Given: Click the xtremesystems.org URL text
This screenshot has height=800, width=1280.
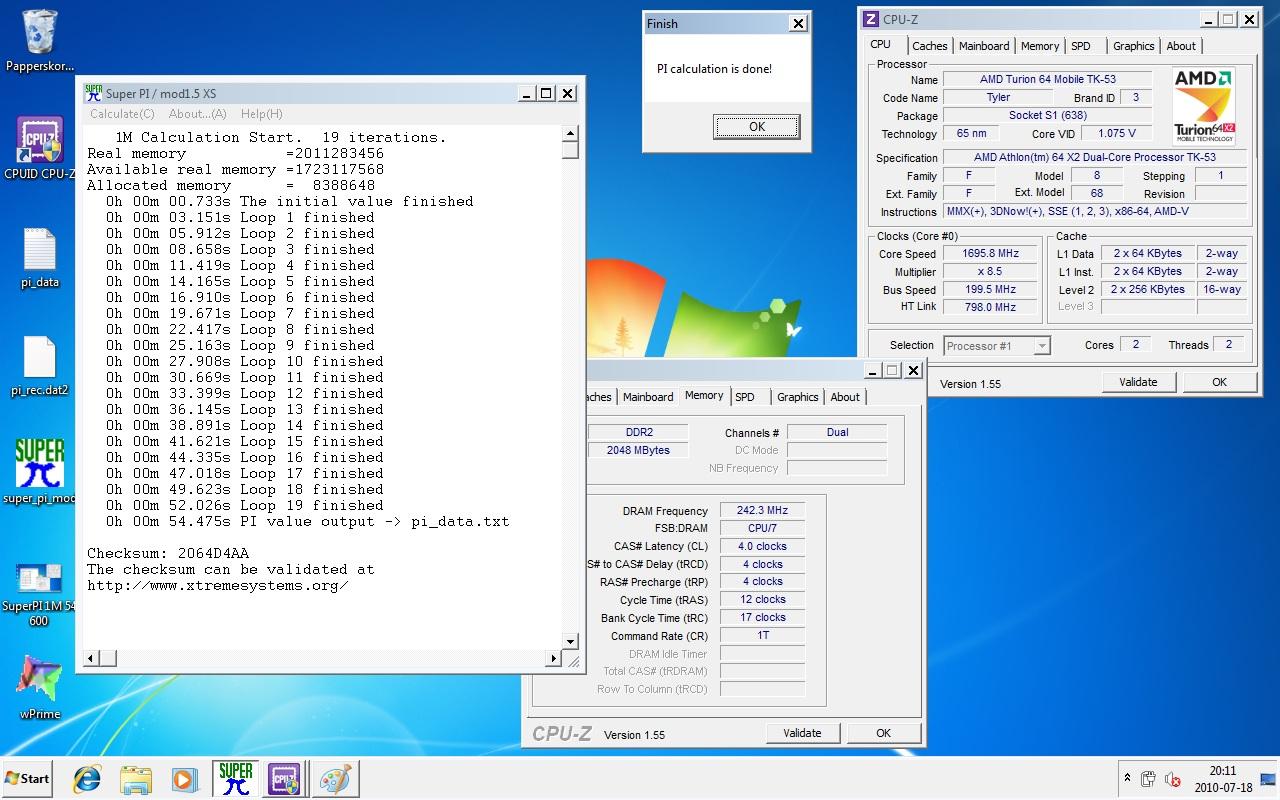Looking at the screenshot, I should click(x=217, y=585).
